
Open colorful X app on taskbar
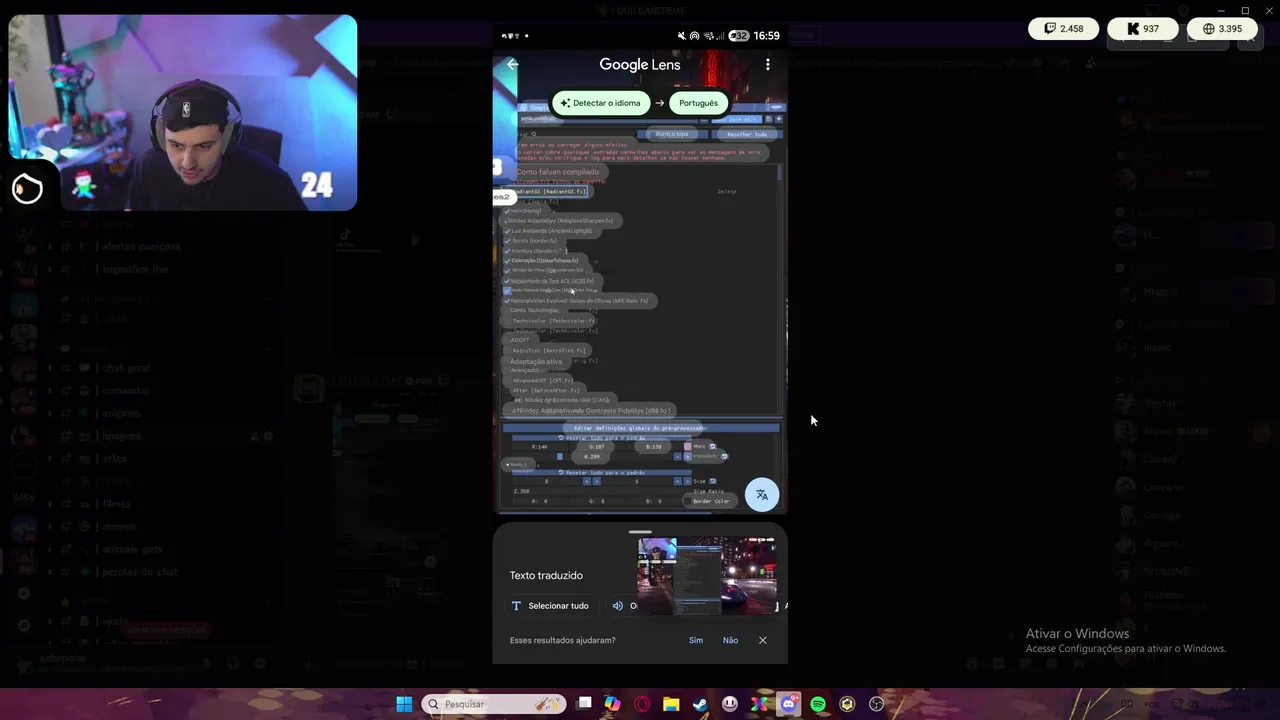tap(760, 704)
